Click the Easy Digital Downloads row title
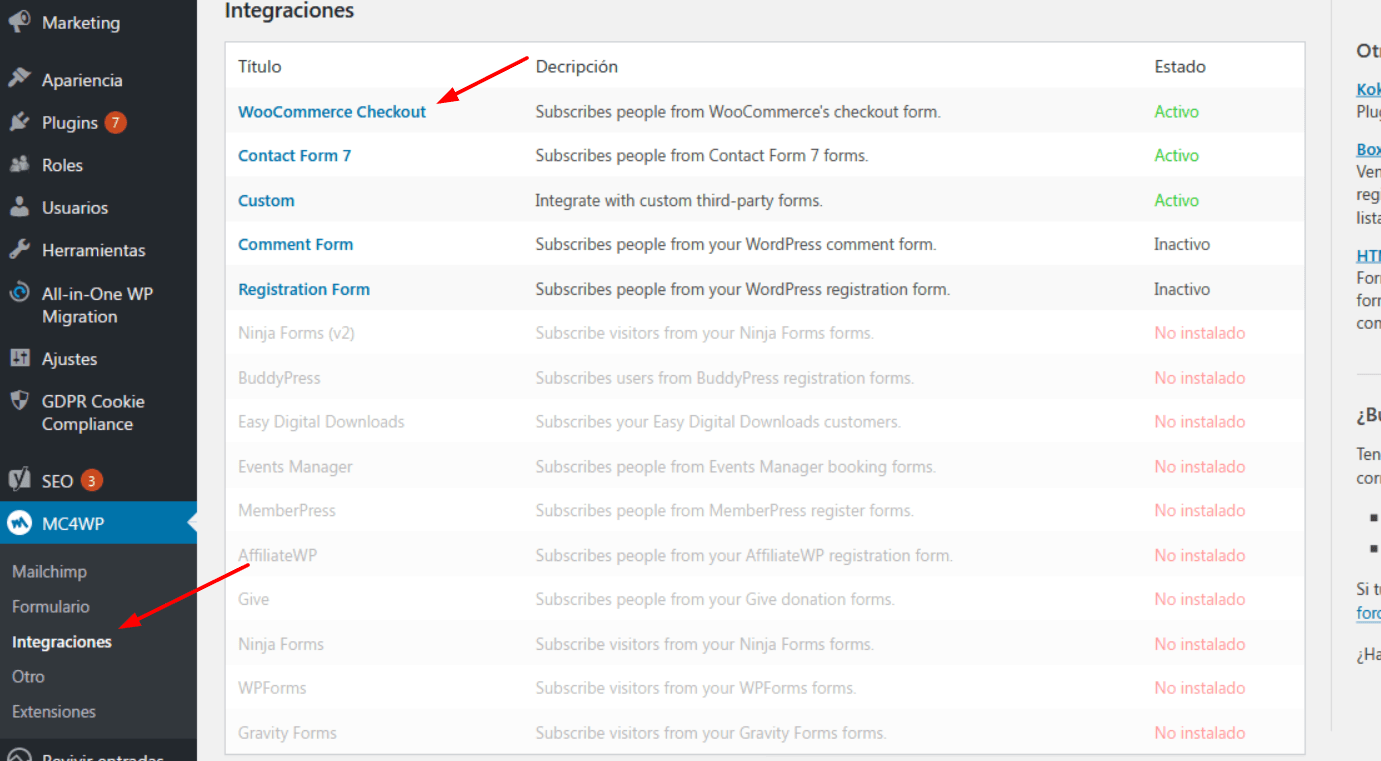The width and height of the screenshot is (1381, 761). [x=321, y=422]
